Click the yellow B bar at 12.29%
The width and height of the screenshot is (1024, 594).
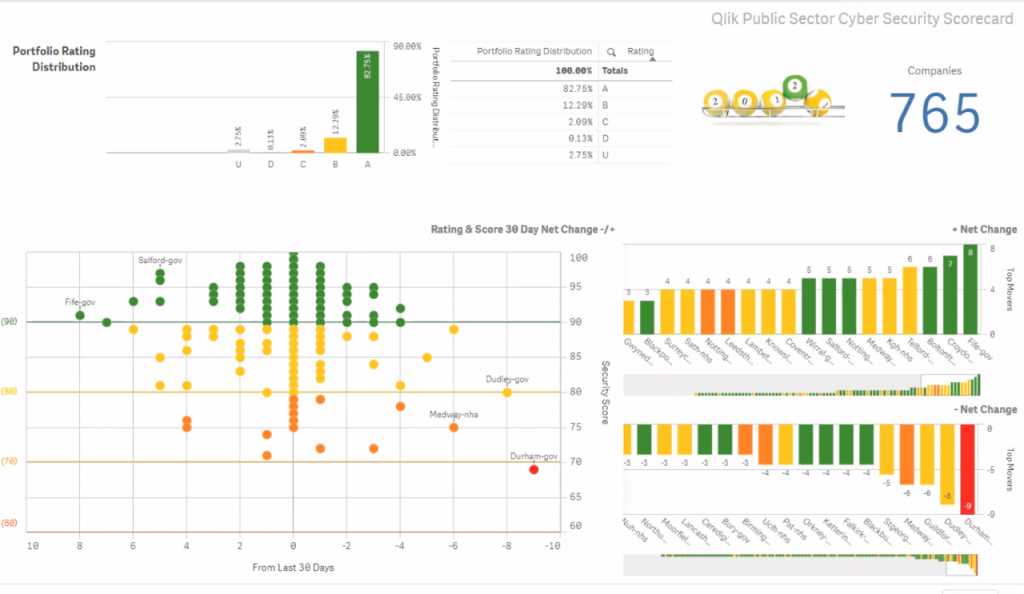pos(335,145)
